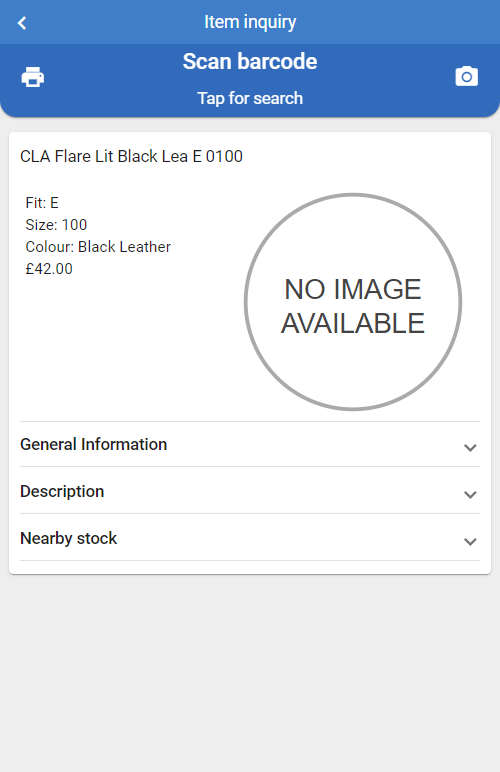Click the Fit: E detail line
This screenshot has height=772, width=500.
tap(42, 202)
